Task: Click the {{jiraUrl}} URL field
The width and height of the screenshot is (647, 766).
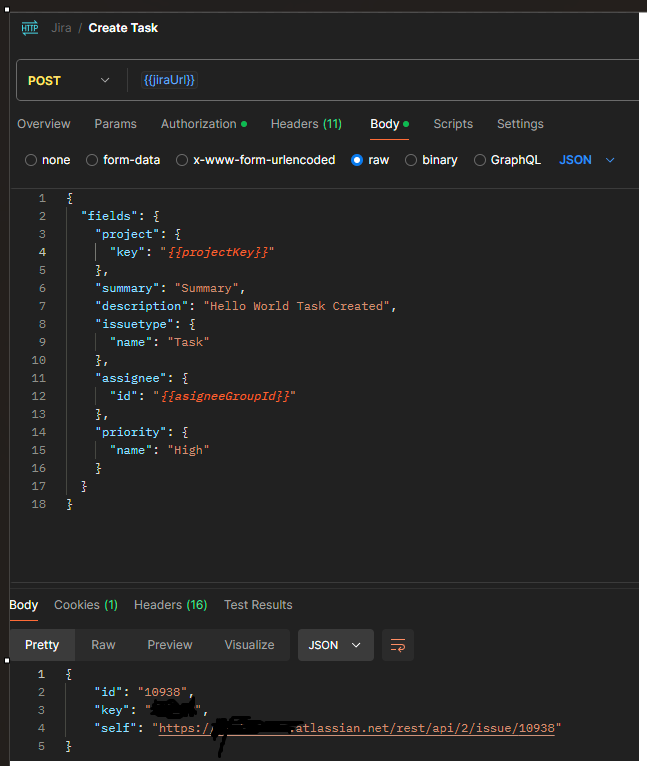Action: click(169, 80)
